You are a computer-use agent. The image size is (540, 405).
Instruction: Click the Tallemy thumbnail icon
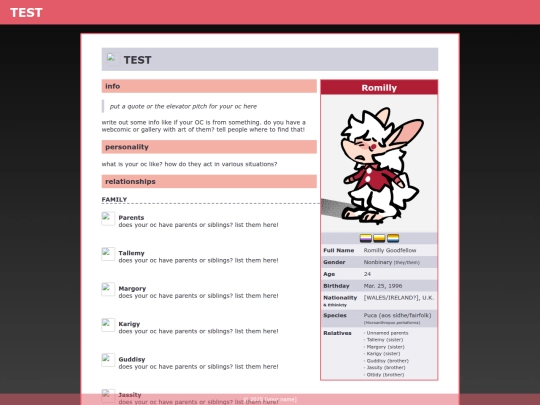click(108, 254)
